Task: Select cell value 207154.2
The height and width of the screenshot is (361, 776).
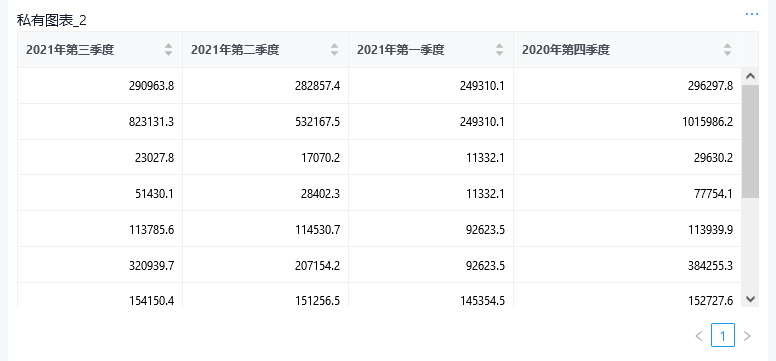Action: (317, 265)
